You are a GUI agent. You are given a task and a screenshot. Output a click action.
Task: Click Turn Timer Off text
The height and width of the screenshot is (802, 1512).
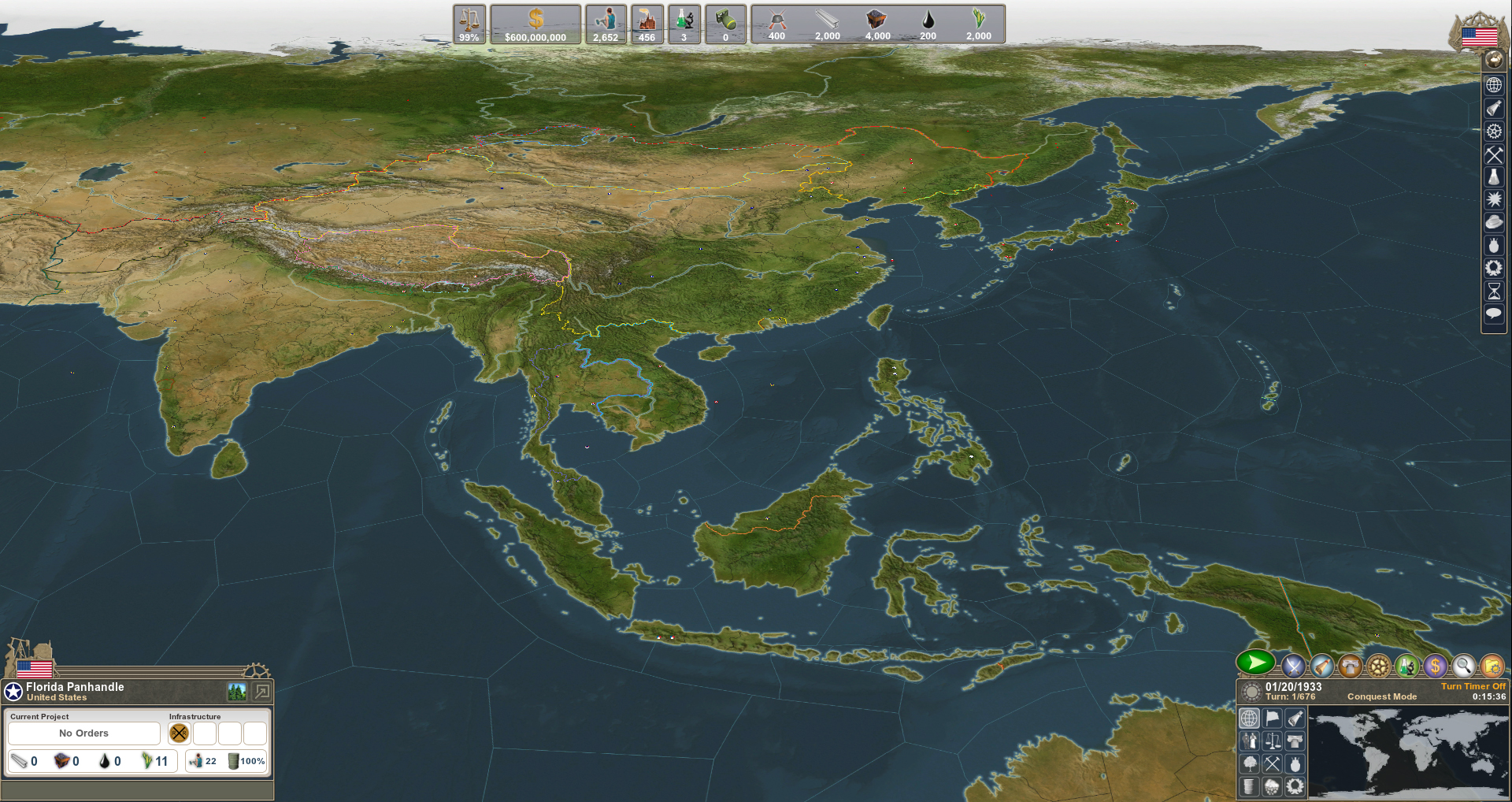[1473, 686]
